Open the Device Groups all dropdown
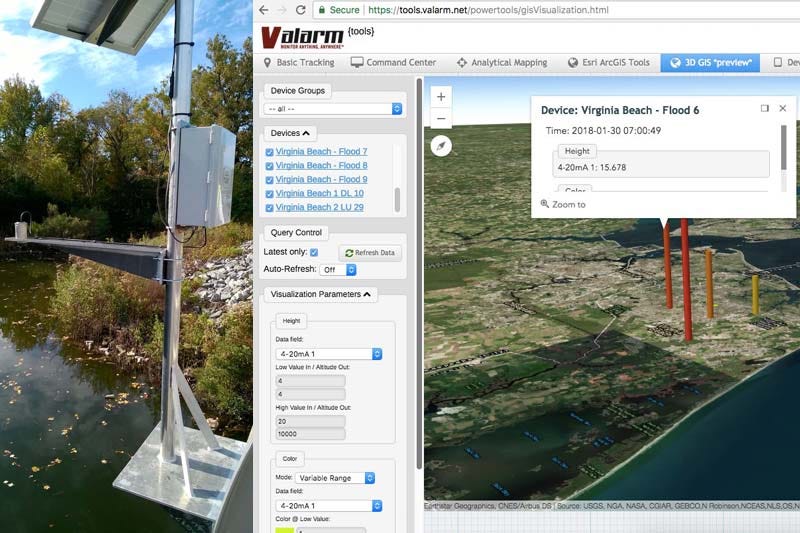Screen dimensions: 800x533 coord(333,109)
